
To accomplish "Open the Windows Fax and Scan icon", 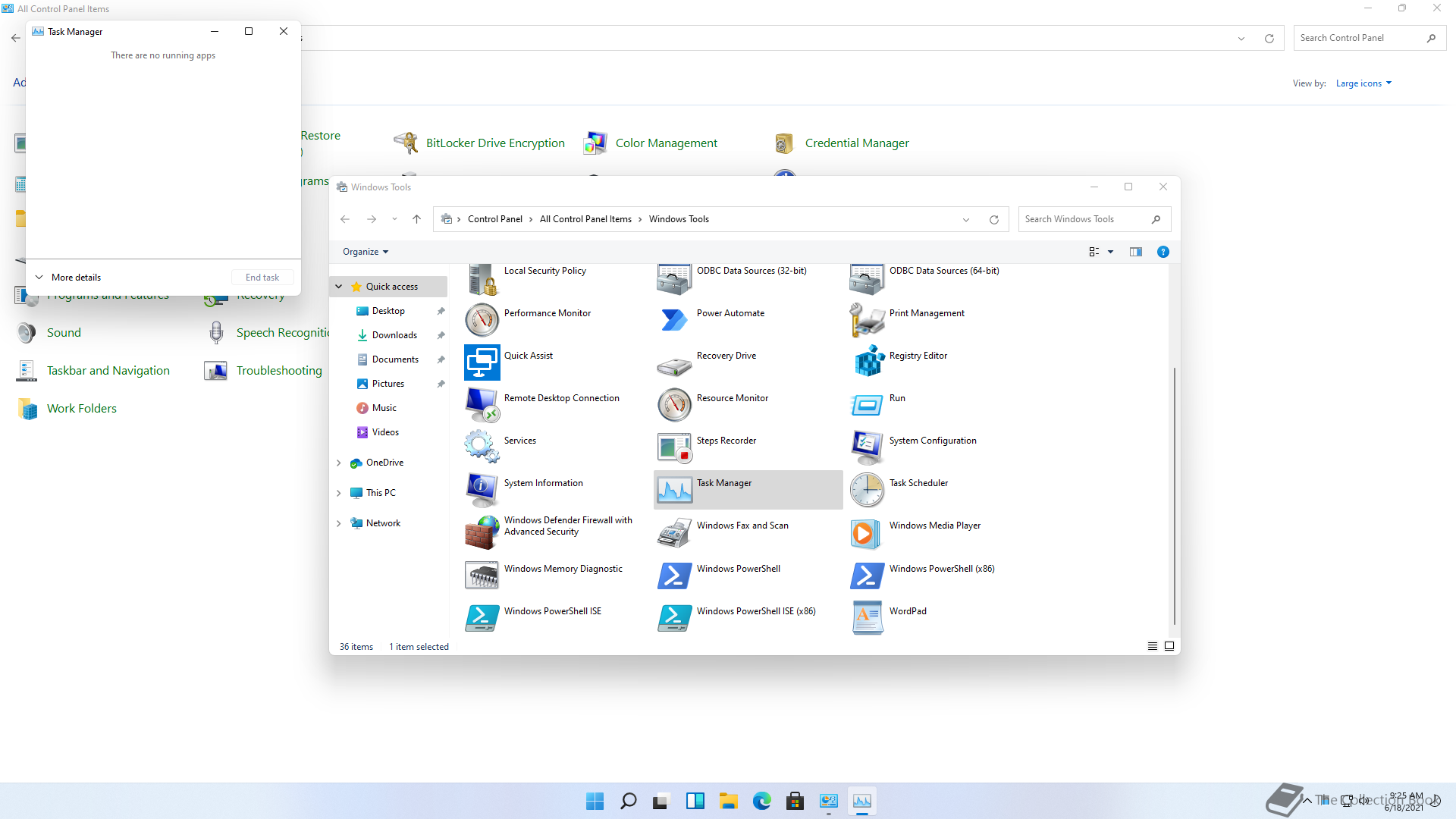I will [675, 532].
